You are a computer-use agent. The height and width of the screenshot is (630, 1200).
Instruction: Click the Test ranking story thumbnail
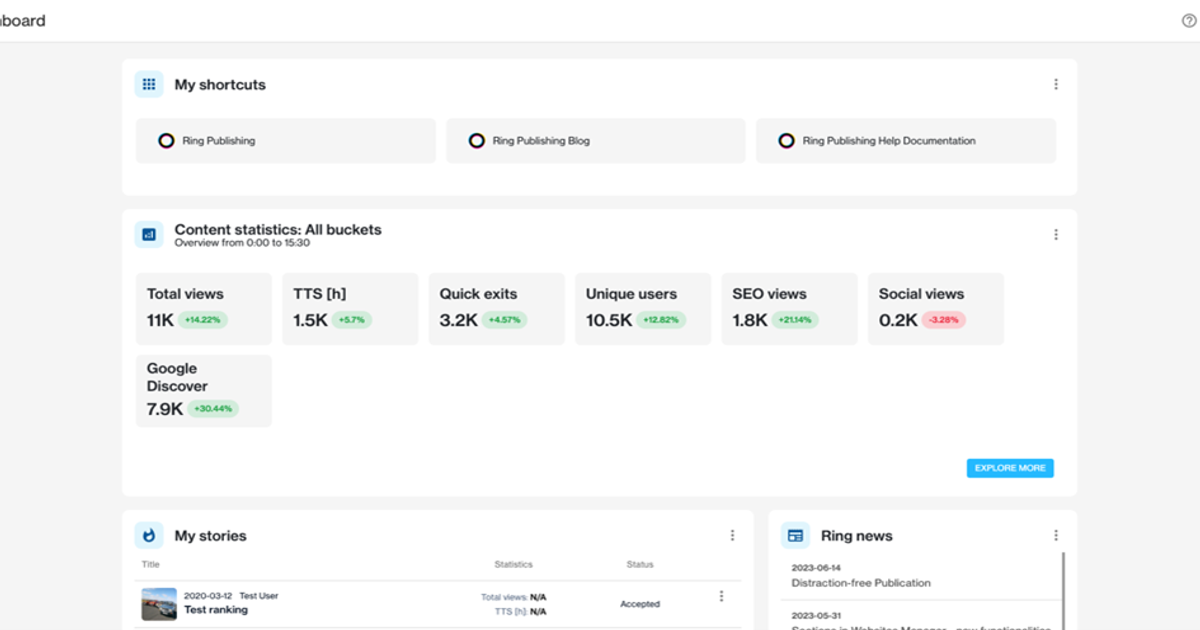click(158, 602)
